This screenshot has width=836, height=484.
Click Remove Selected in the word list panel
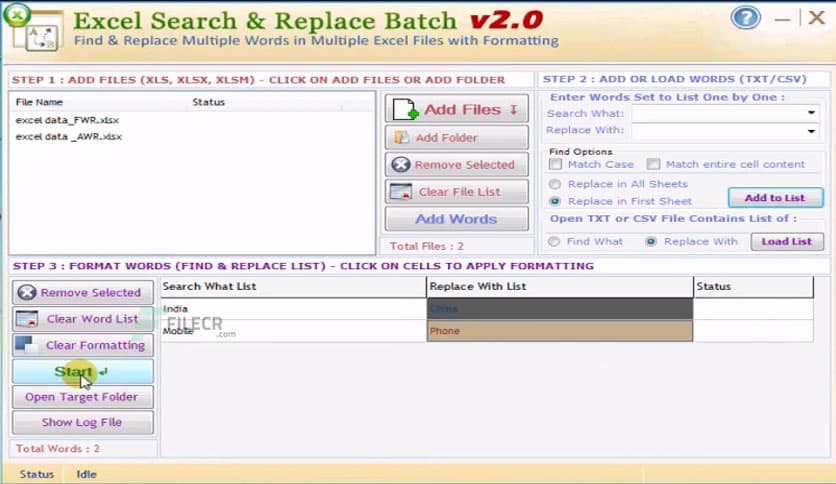pyautogui.click(x=83, y=292)
